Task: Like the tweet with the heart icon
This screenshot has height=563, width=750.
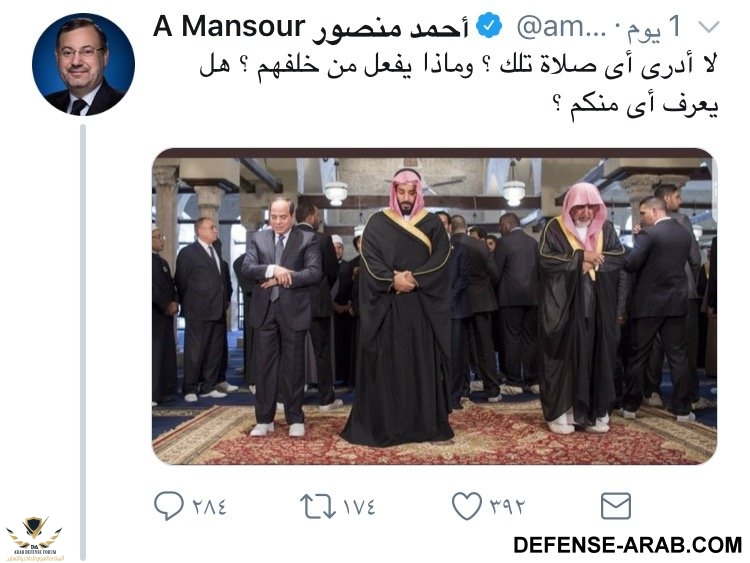Action: click(467, 506)
